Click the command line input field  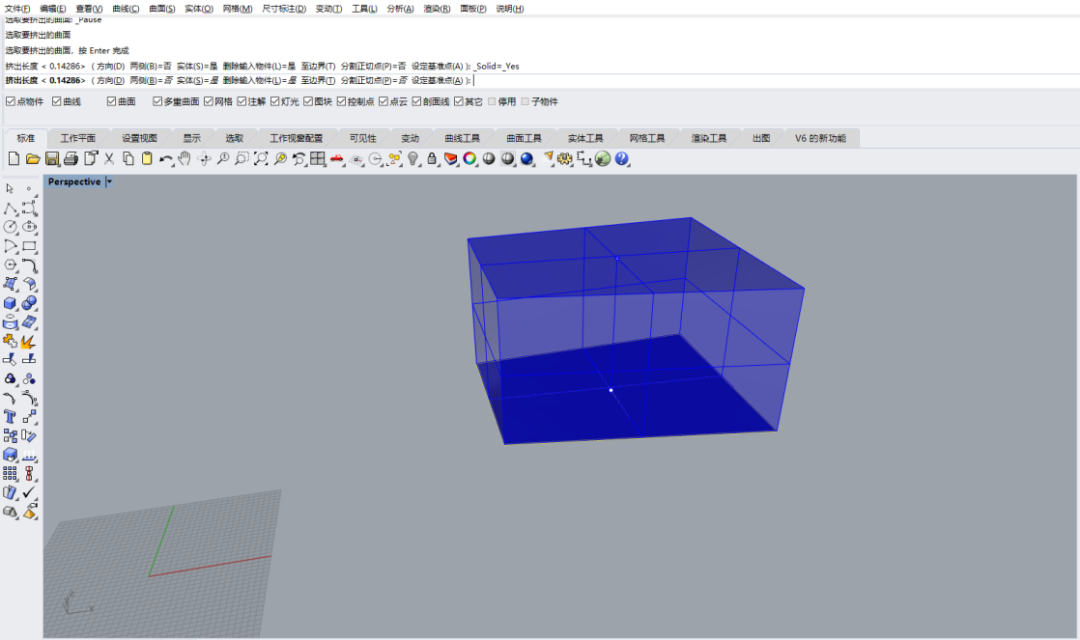[x=700, y=80]
